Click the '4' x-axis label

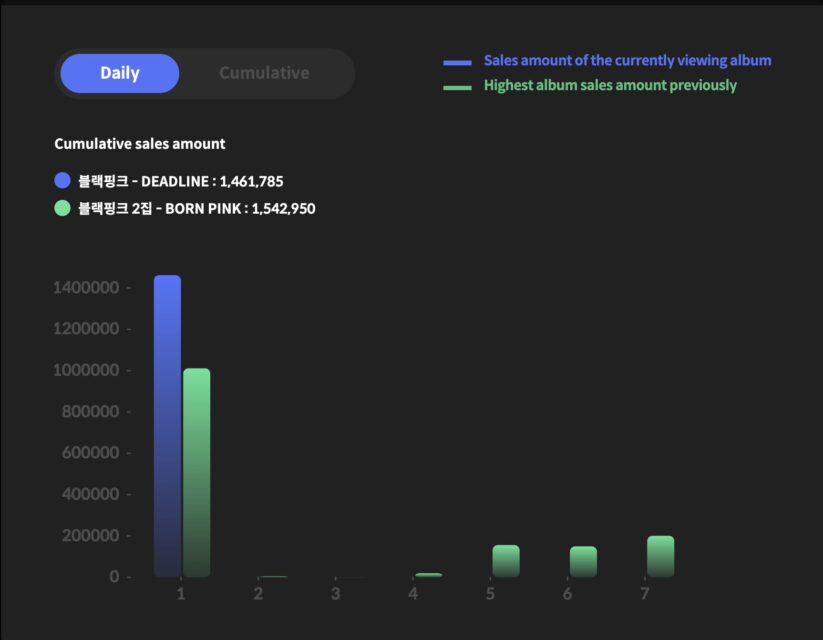point(413,592)
